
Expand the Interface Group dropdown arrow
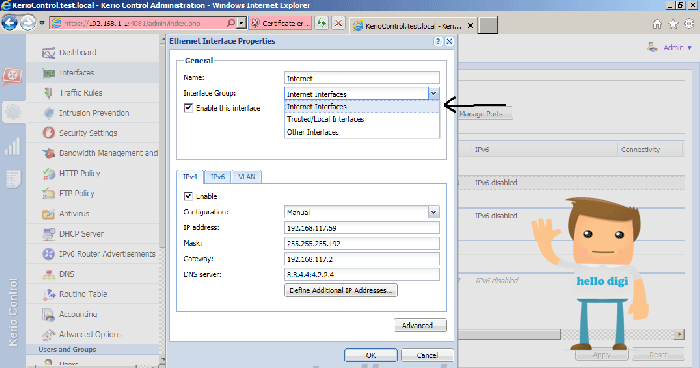pos(433,93)
